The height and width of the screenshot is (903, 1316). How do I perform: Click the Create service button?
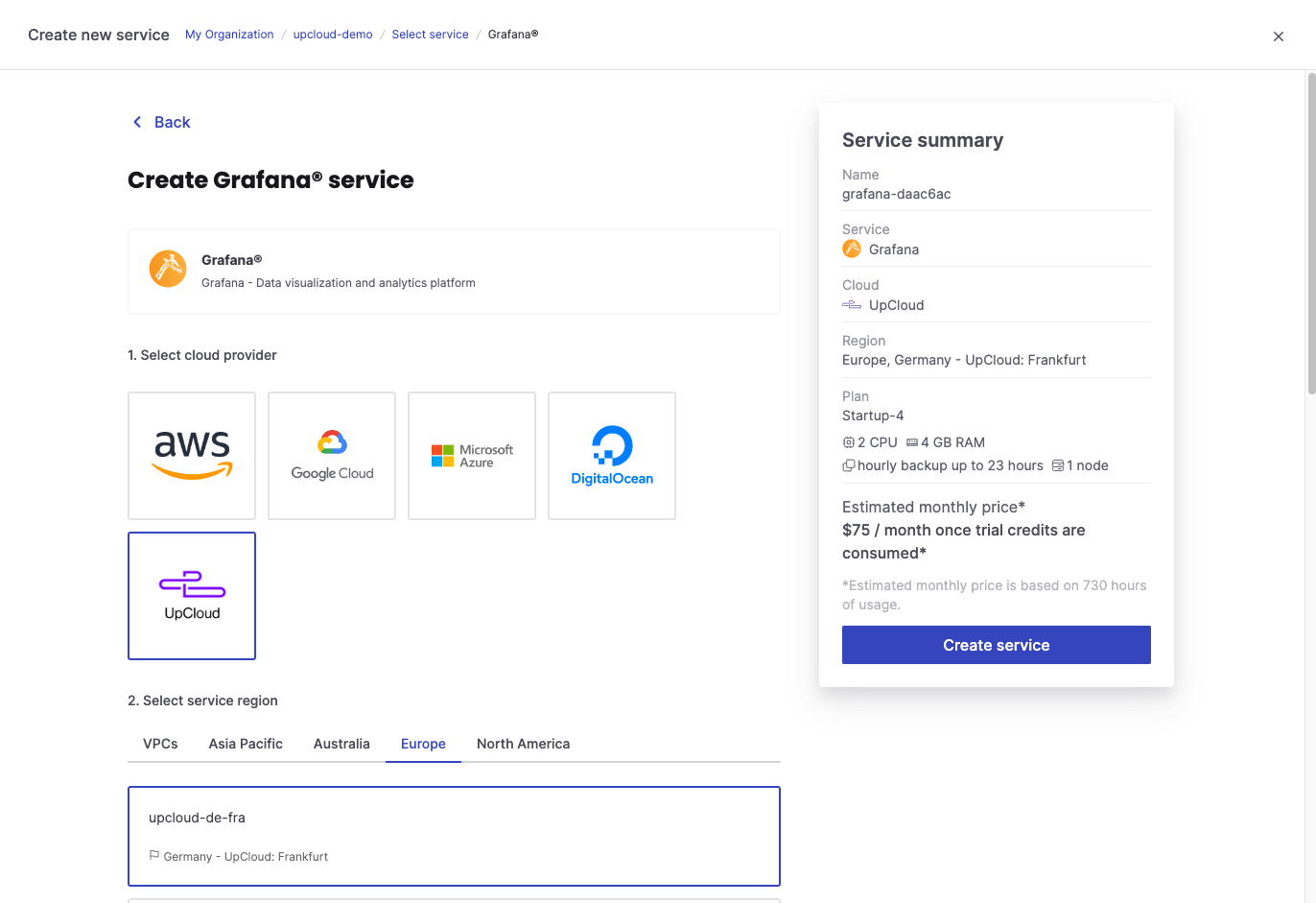click(x=997, y=645)
